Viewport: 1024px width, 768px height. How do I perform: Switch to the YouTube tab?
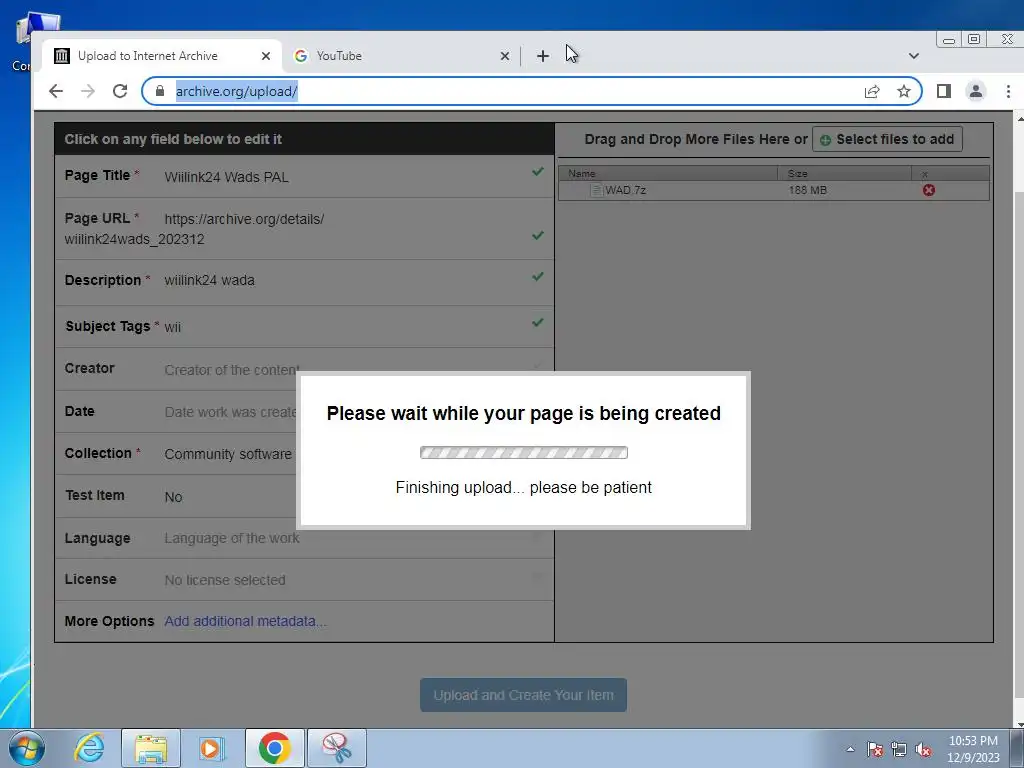(x=402, y=56)
